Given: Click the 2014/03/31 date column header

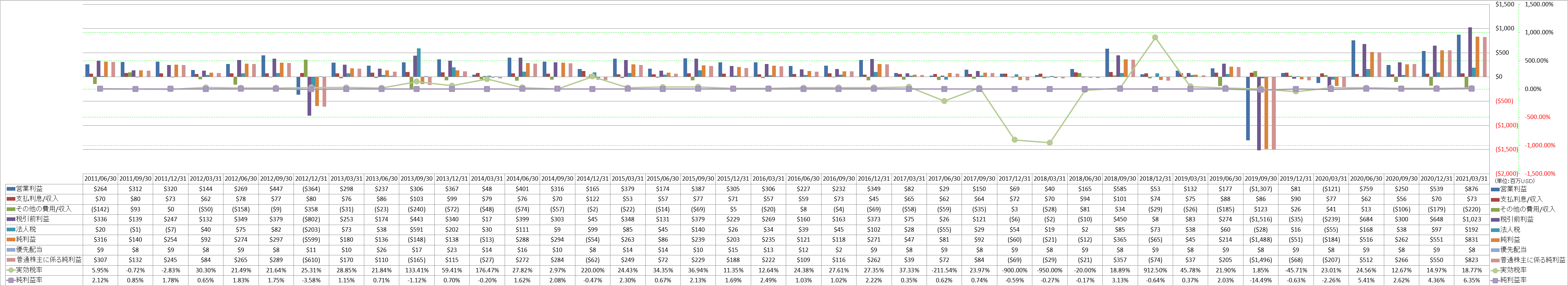Looking at the screenshot, I should (487, 179).
